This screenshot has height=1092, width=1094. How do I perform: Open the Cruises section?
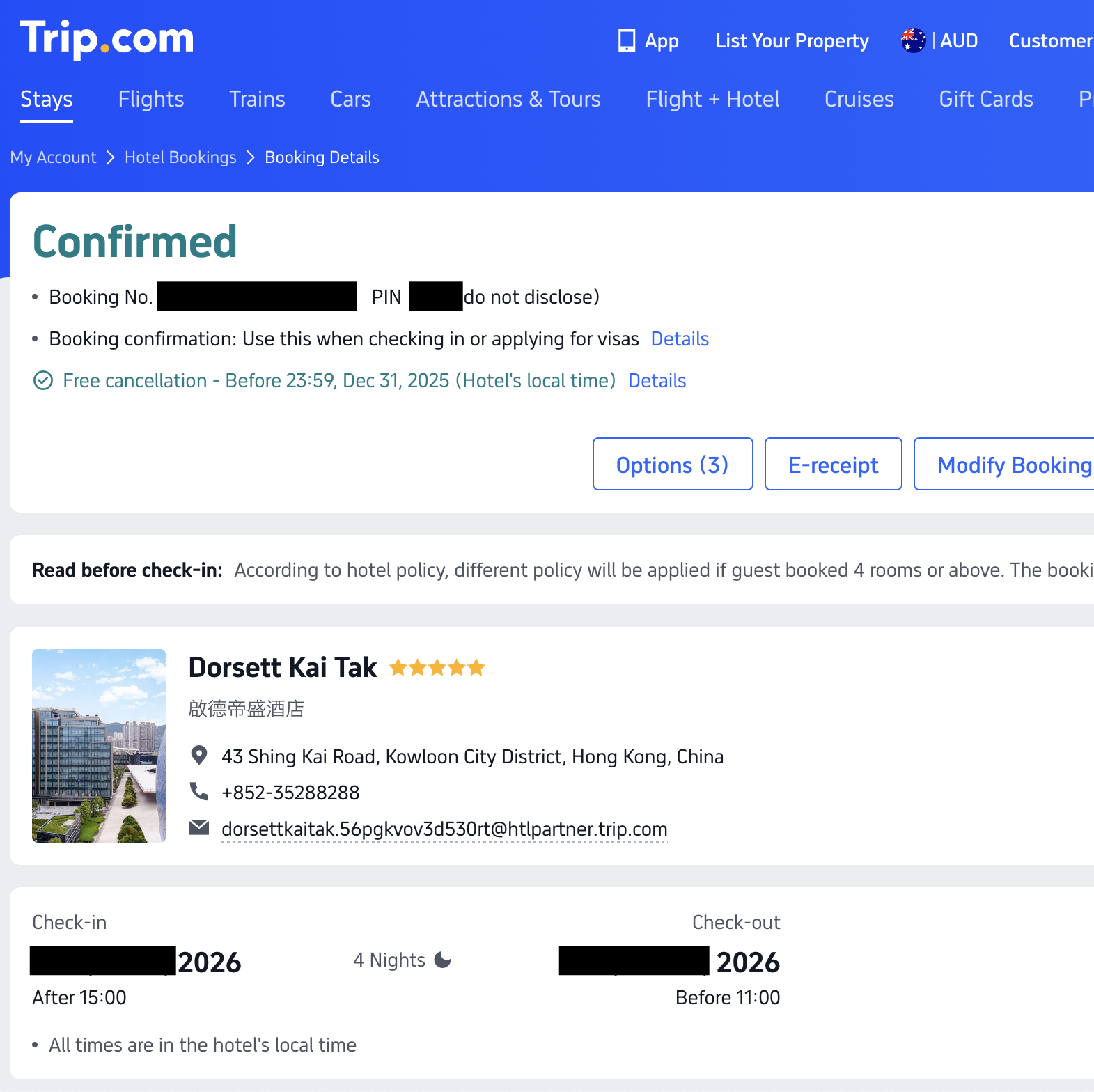859,100
